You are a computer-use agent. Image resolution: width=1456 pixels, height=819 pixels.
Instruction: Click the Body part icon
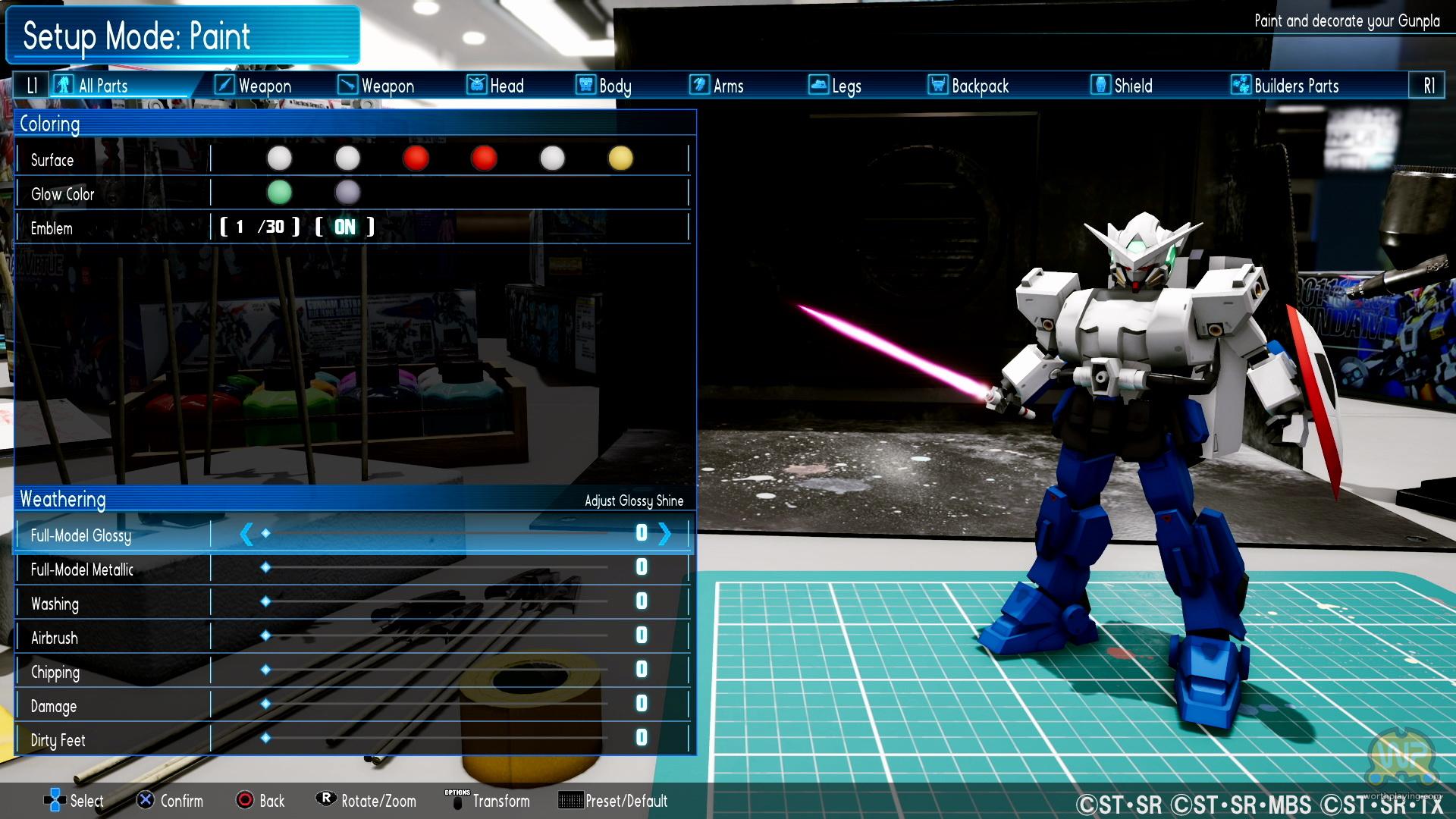tap(585, 85)
